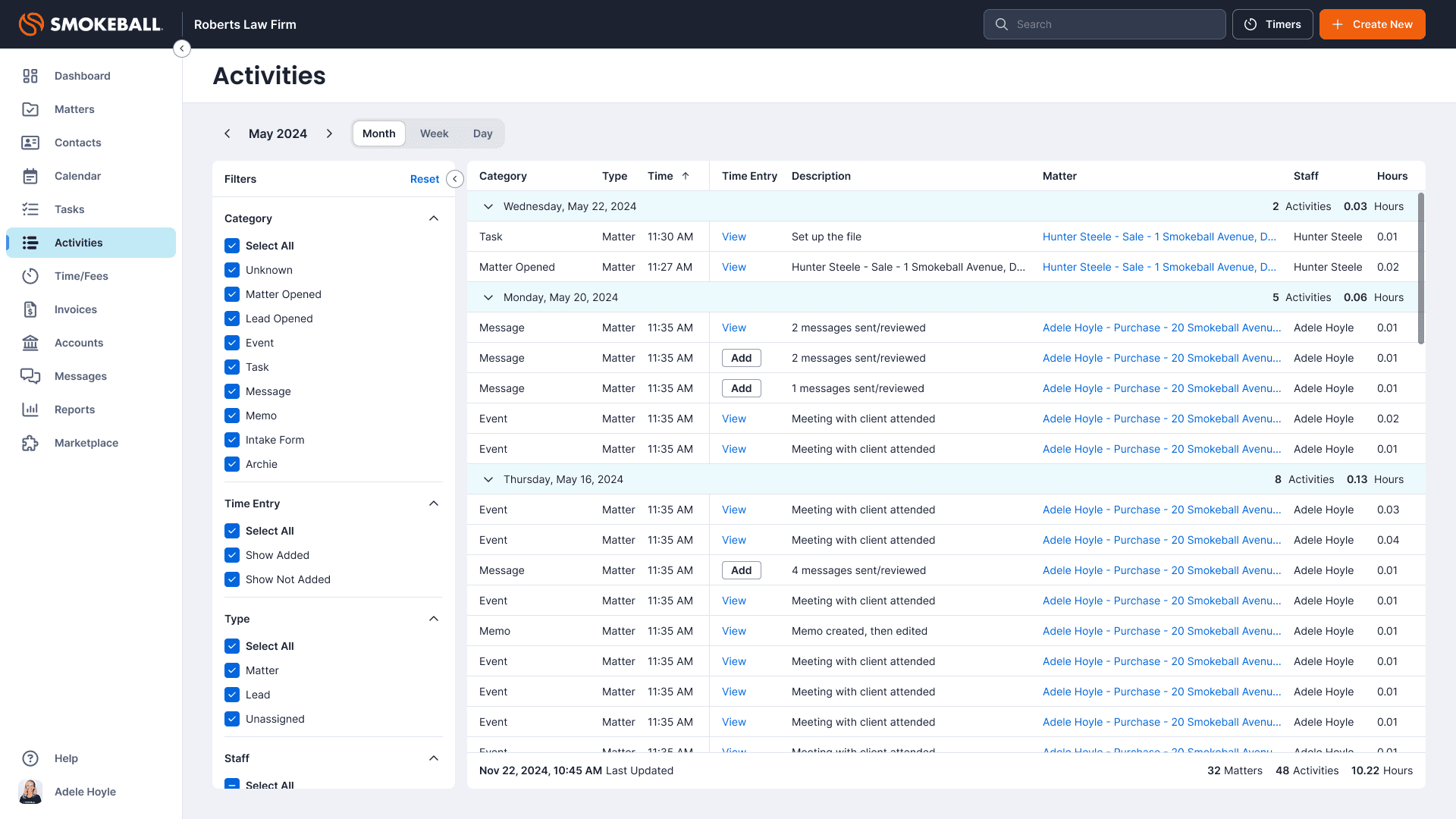Switch to the Day view tab
Screen dimensions: 1456x819
482,133
